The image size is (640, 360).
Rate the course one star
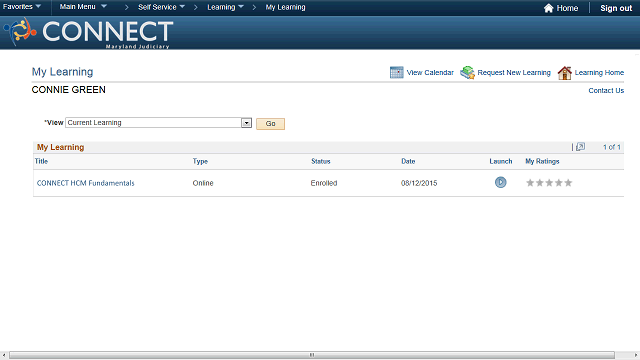coord(530,182)
